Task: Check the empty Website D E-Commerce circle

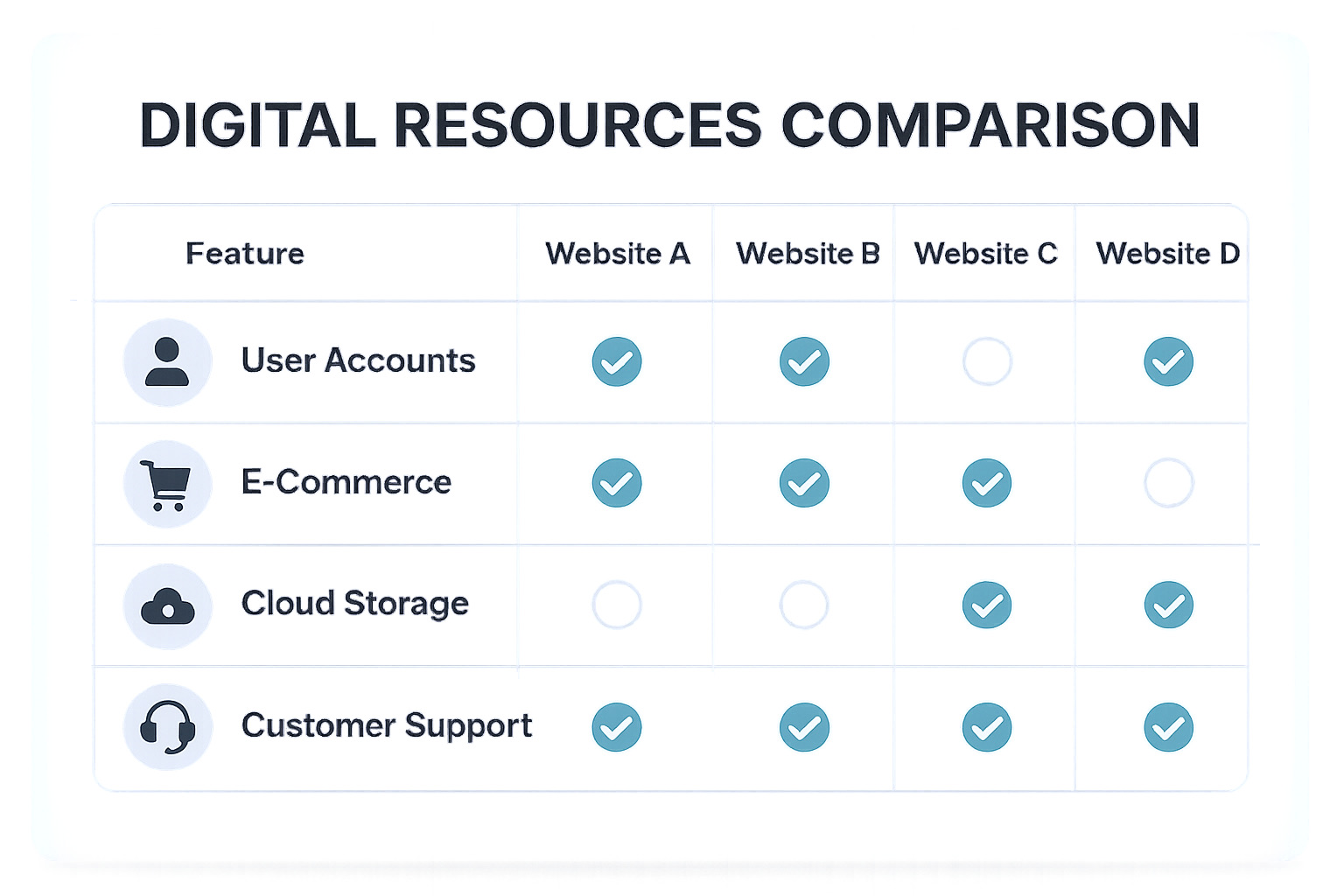Action: pos(1168,483)
